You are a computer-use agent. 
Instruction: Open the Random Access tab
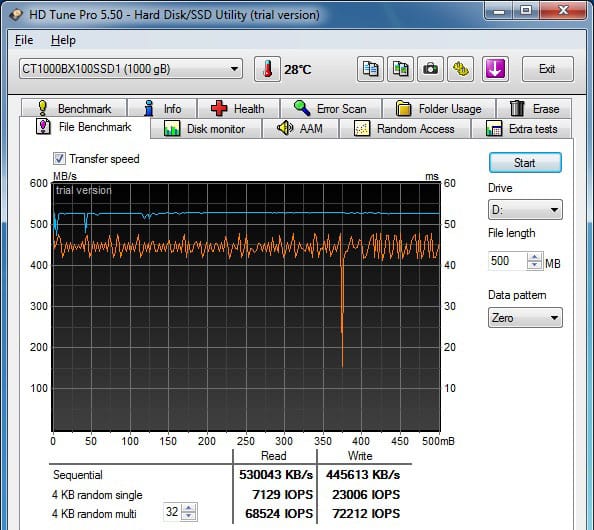click(405, 129)
